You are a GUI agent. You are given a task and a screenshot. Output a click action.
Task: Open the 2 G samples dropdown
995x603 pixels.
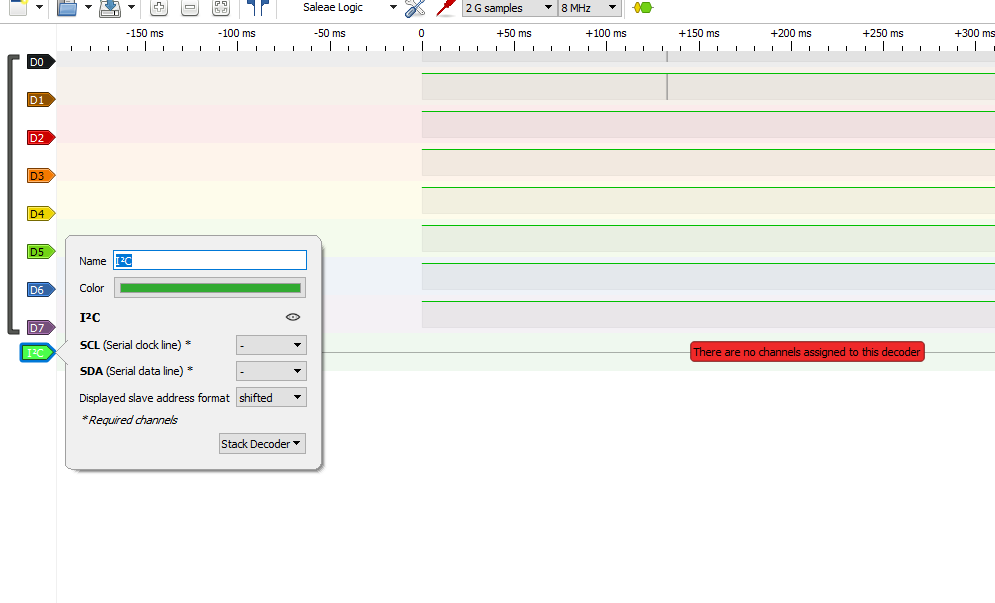tap(510, 8)
